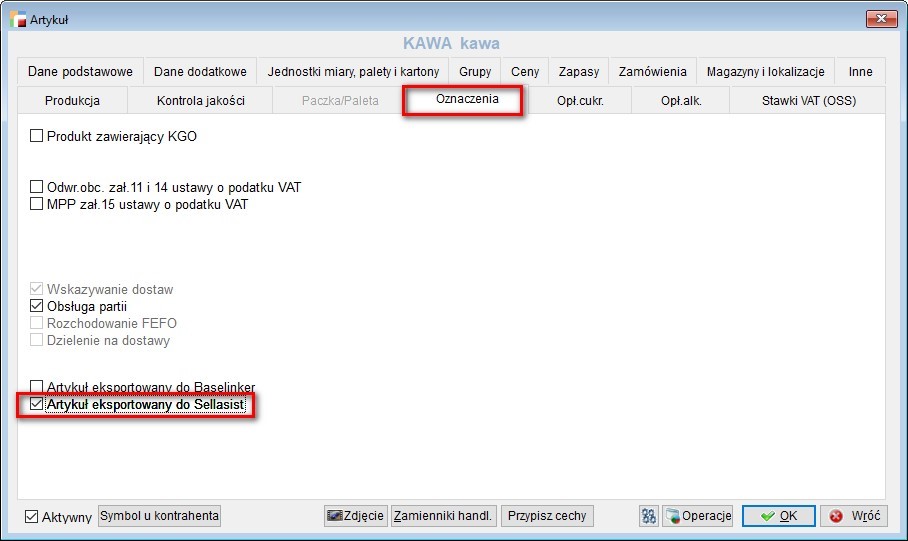Switch to Dane podstawowe tab
908x541 pixels.
tap(80, 71)
